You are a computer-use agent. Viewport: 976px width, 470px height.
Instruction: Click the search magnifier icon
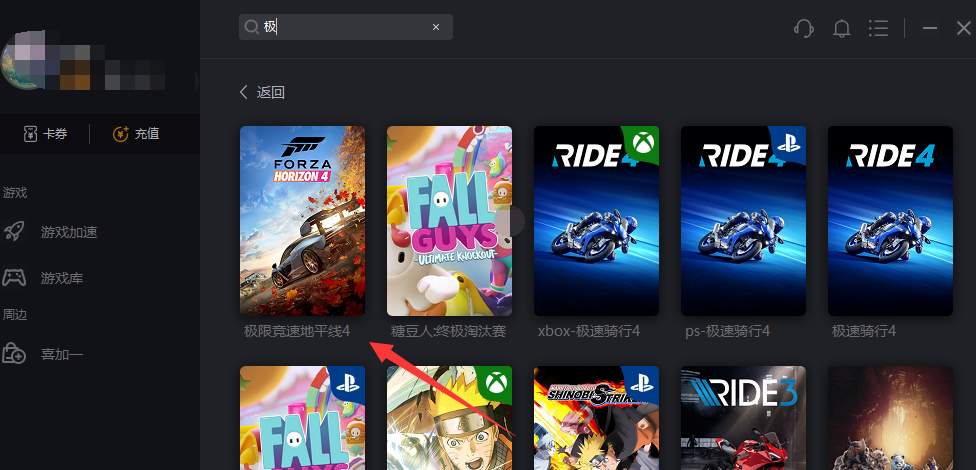251,27
